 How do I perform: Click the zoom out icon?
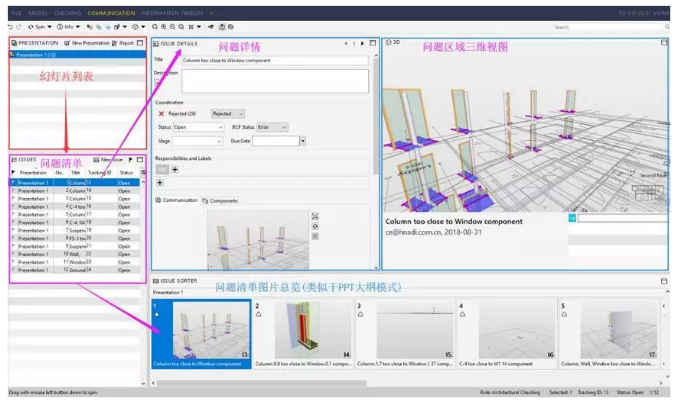[172, 27]
